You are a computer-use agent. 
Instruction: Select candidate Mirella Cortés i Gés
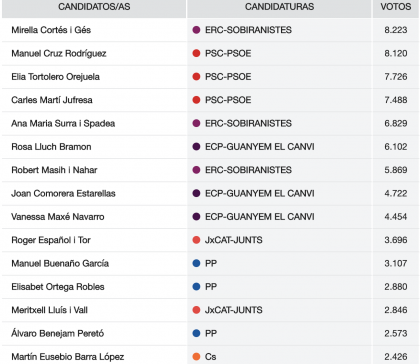tap(51, 30)
